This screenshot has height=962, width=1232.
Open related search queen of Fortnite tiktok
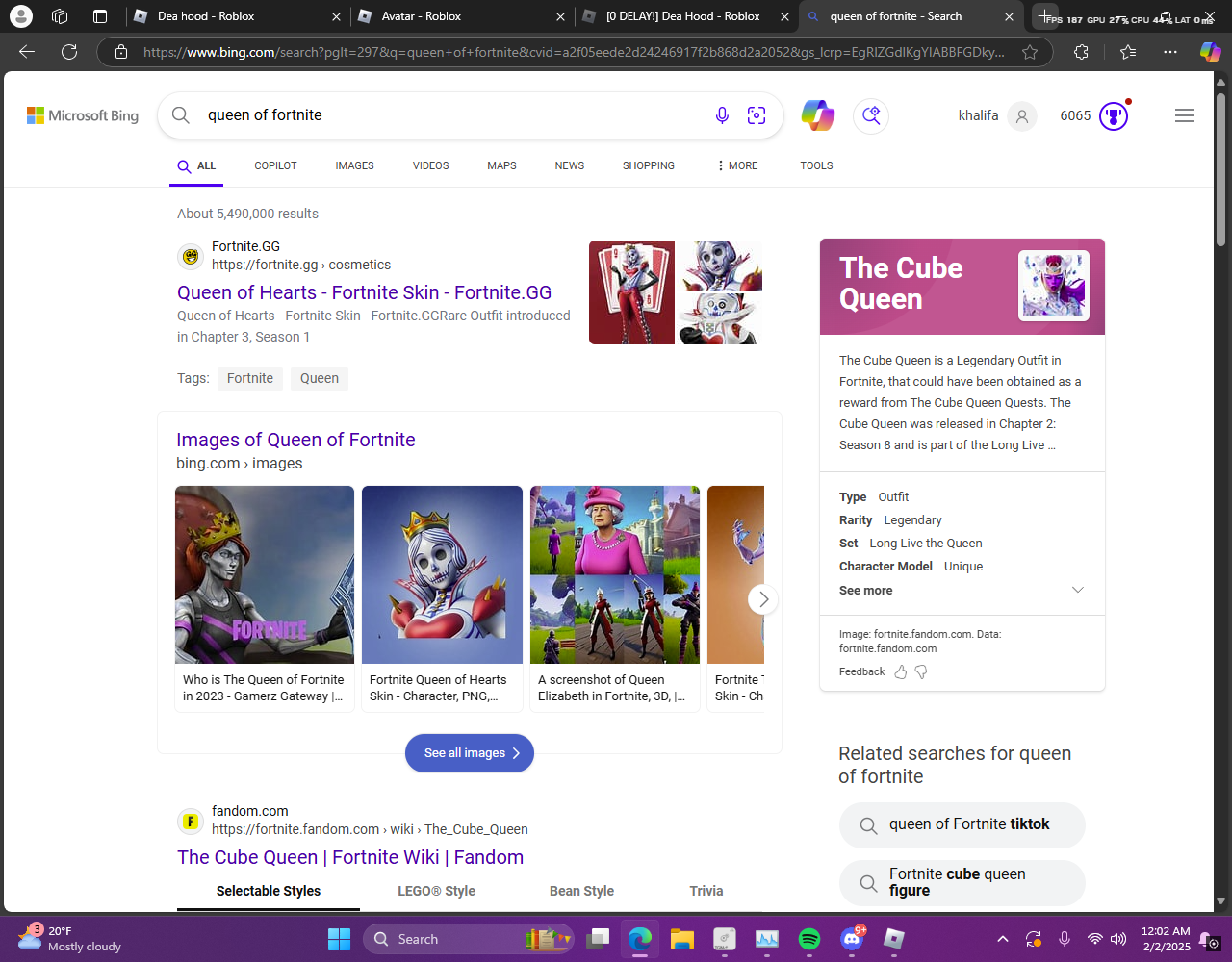pos(962,825)
